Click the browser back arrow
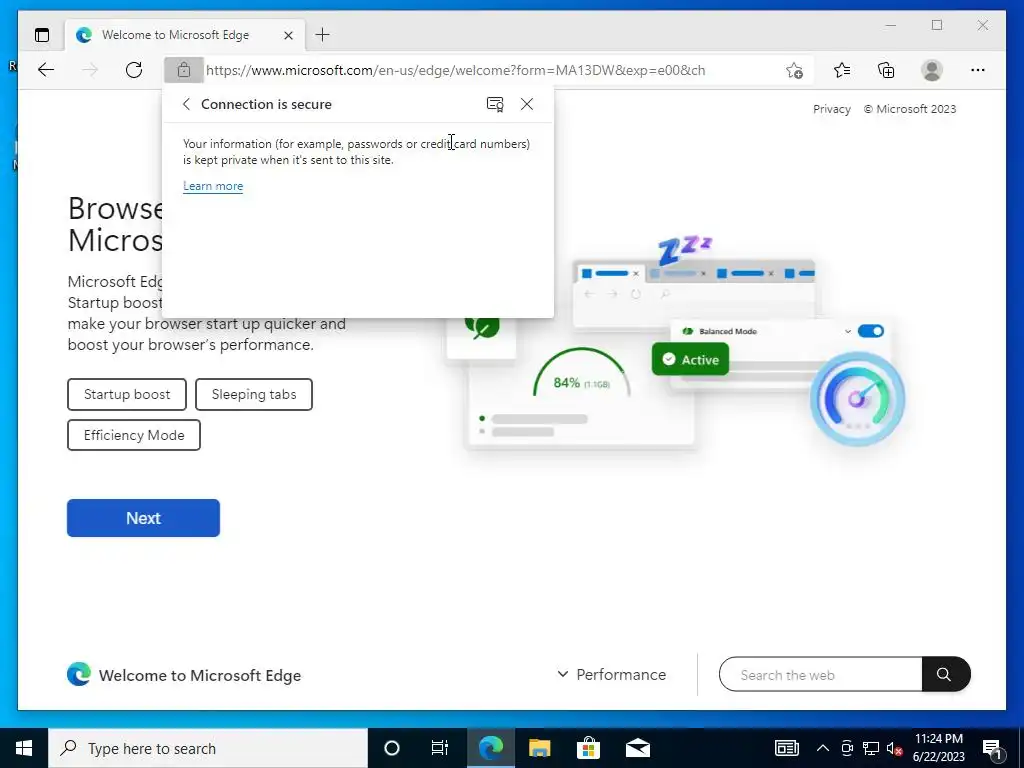Viewport: 1024px width, 768px height. click(46, 70)
